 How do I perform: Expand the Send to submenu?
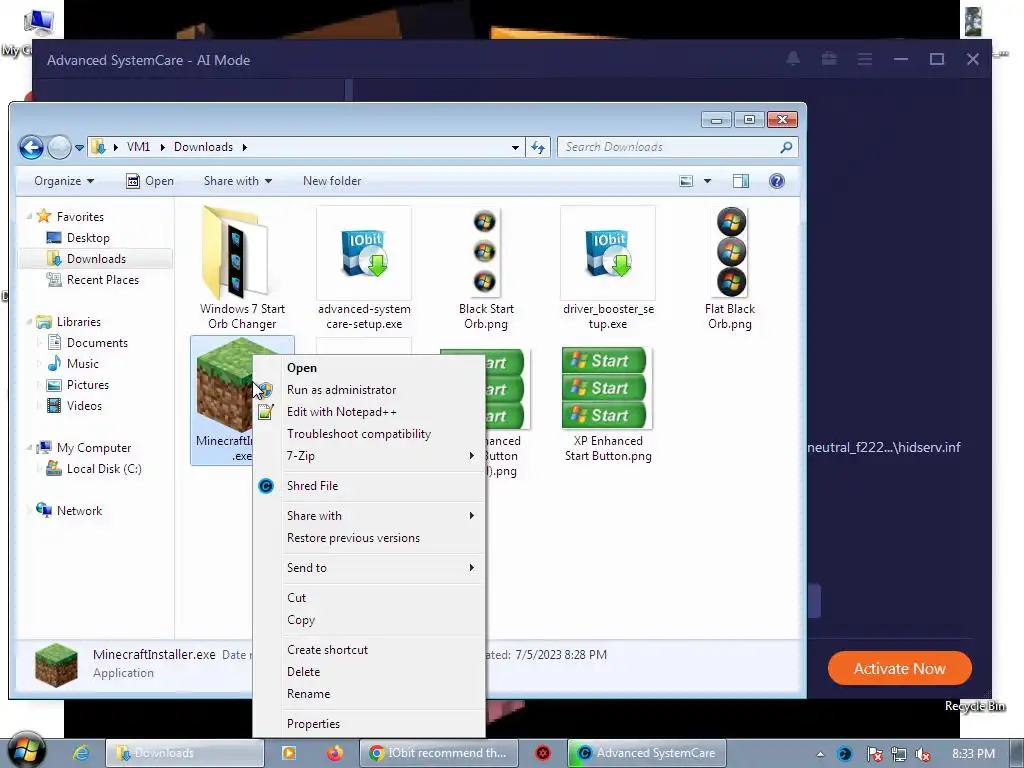click(369, 568)
